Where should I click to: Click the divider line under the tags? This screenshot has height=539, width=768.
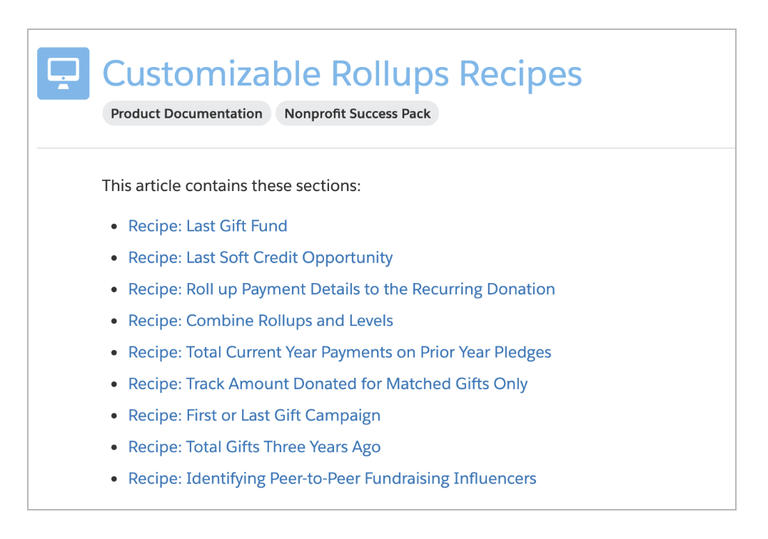[386, 147]
